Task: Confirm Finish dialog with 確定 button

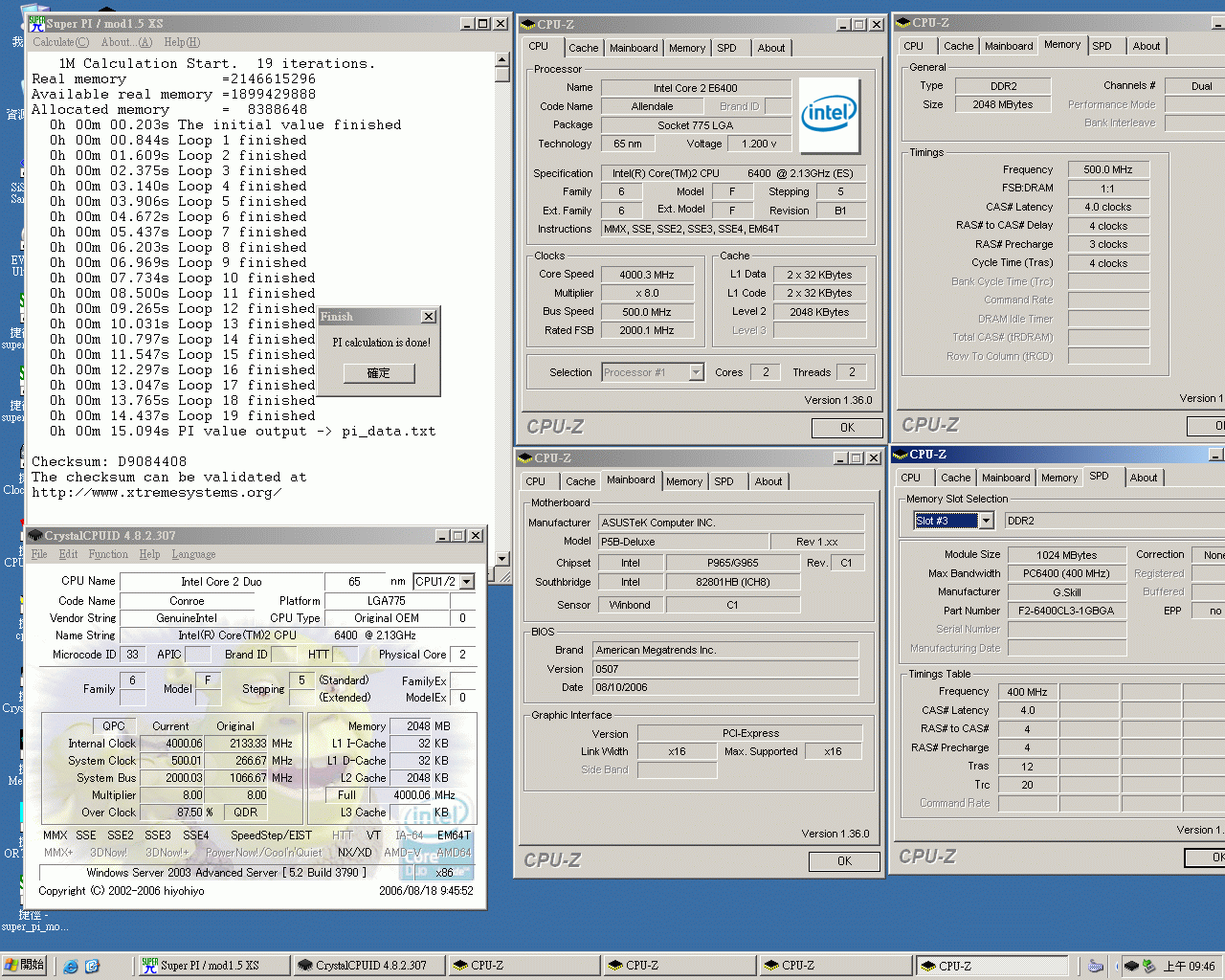Action: [379, 373]
